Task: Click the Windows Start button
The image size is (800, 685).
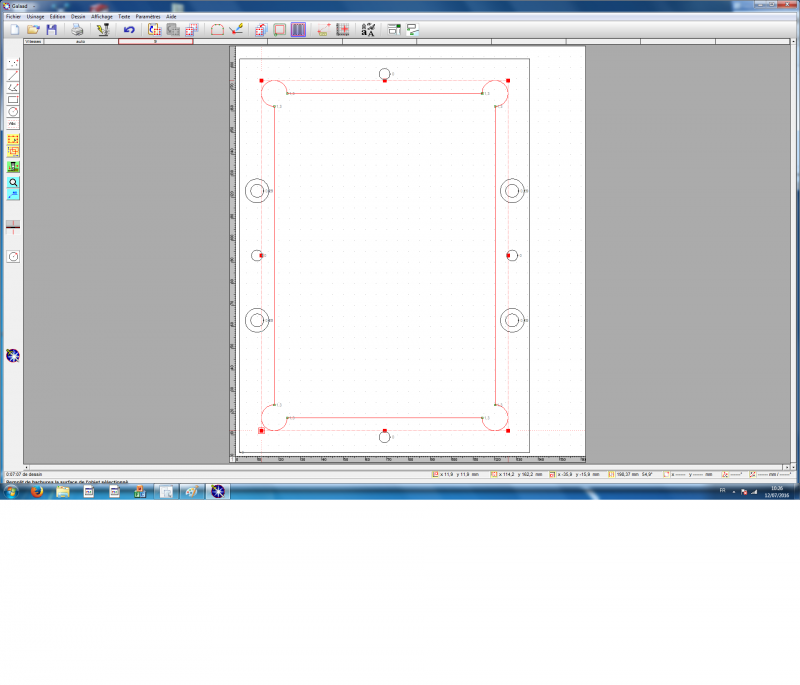Action: pos(12,491)
